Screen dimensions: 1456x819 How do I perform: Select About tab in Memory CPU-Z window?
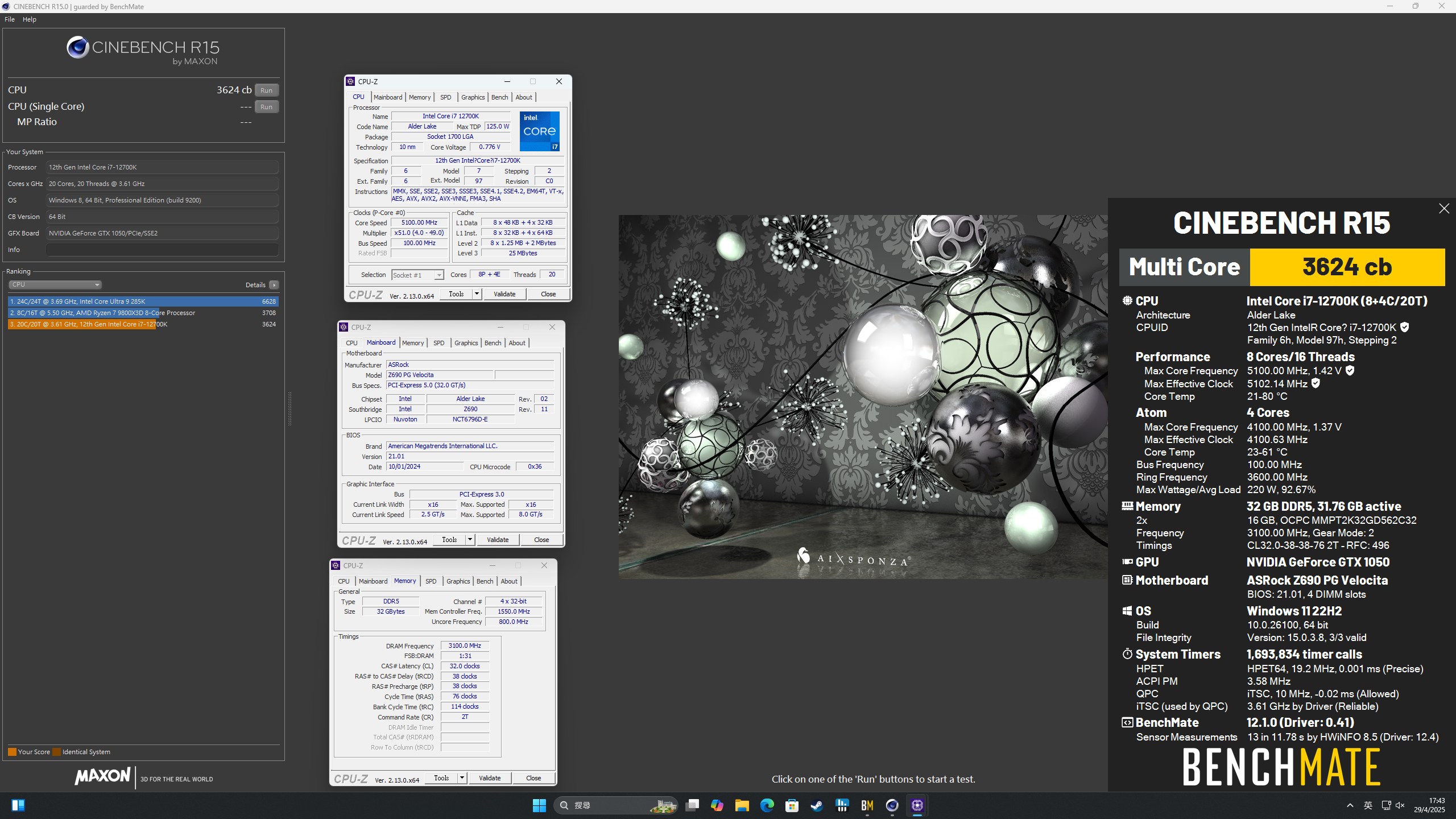pyautogui.click(x=509, y=581)
